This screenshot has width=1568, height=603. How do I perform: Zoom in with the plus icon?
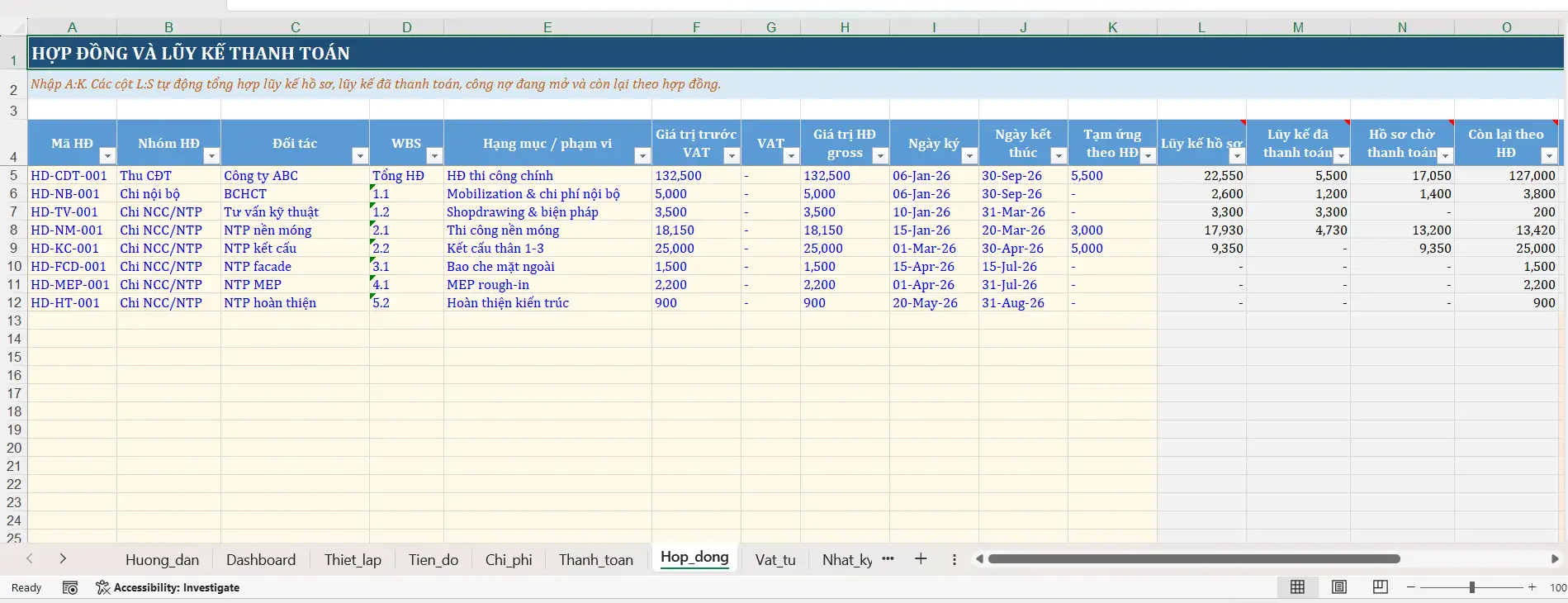tap(1532, 587)
